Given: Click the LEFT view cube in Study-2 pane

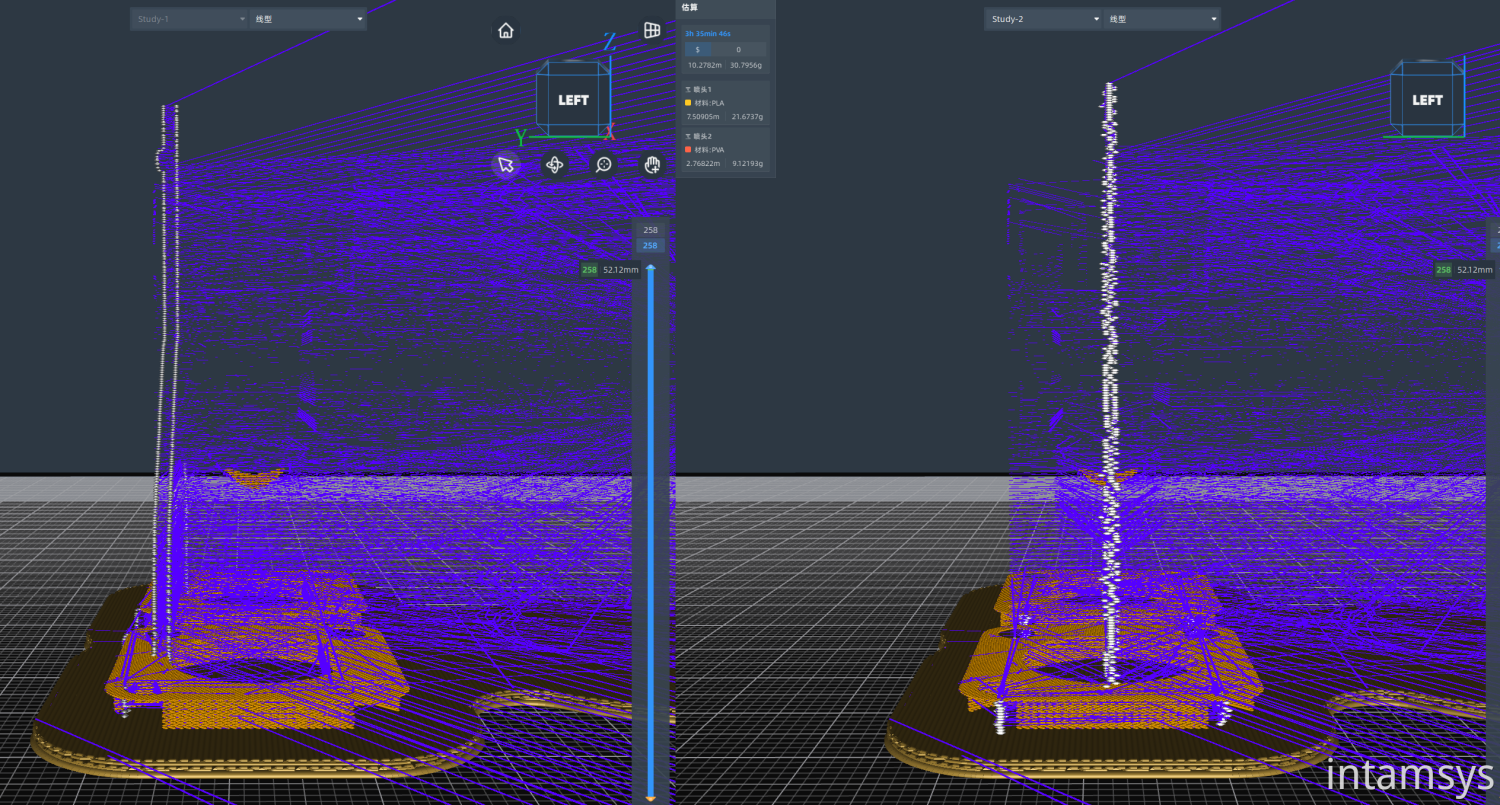Looking at the screenshot, I should coord(1427,100).
